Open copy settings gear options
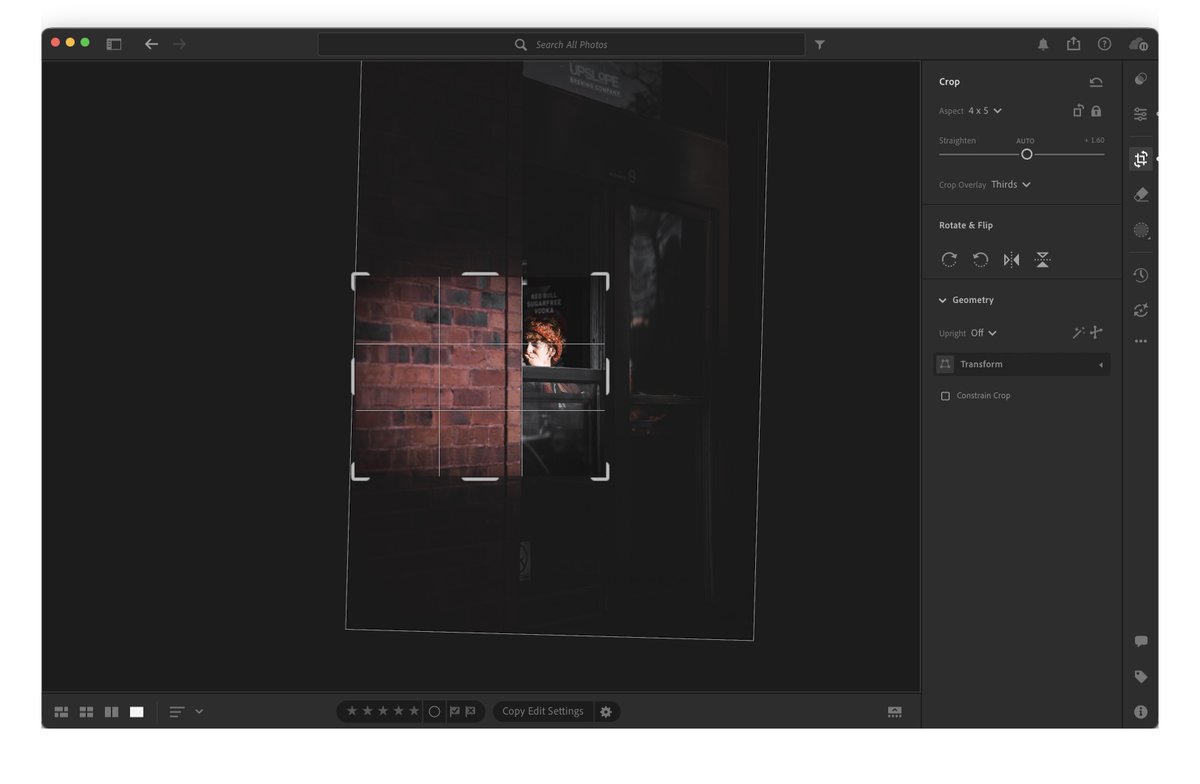Screen dimensions: 1200x784 (605, 712)
